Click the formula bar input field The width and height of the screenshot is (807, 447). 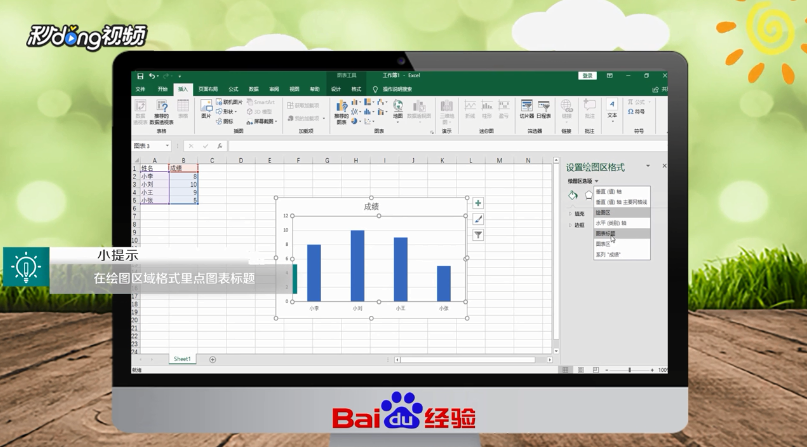pyautogui.click(x=448, y=146)
